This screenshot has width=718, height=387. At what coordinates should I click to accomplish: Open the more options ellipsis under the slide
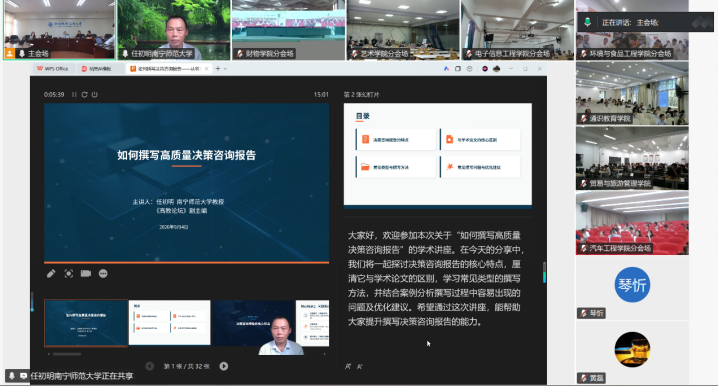(103, 274)
